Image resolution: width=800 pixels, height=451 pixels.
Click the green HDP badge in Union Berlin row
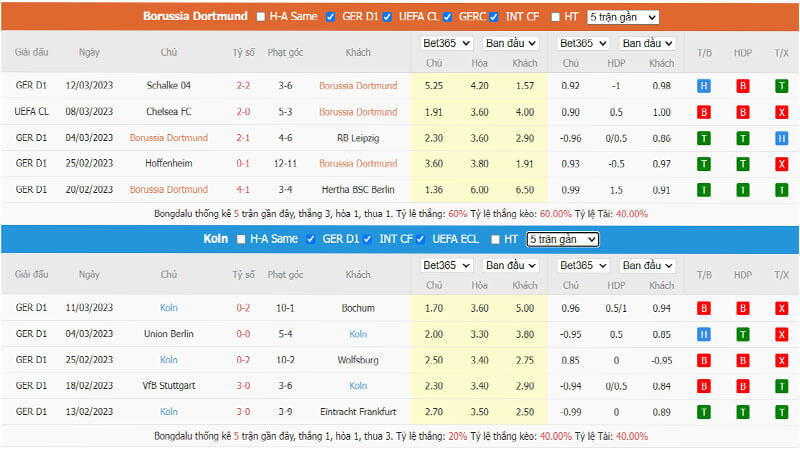click(742, 334)
